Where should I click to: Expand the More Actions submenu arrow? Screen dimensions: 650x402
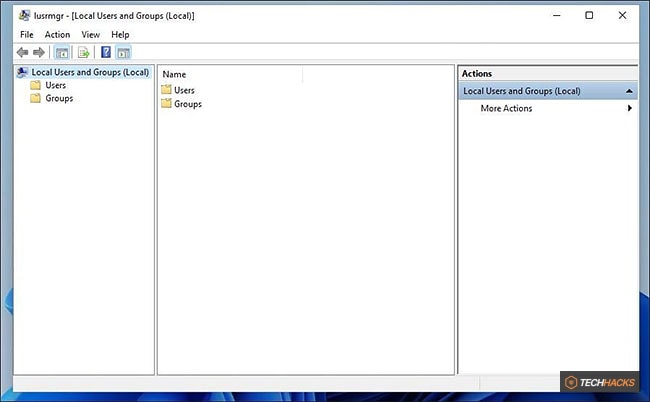(630, 108)
